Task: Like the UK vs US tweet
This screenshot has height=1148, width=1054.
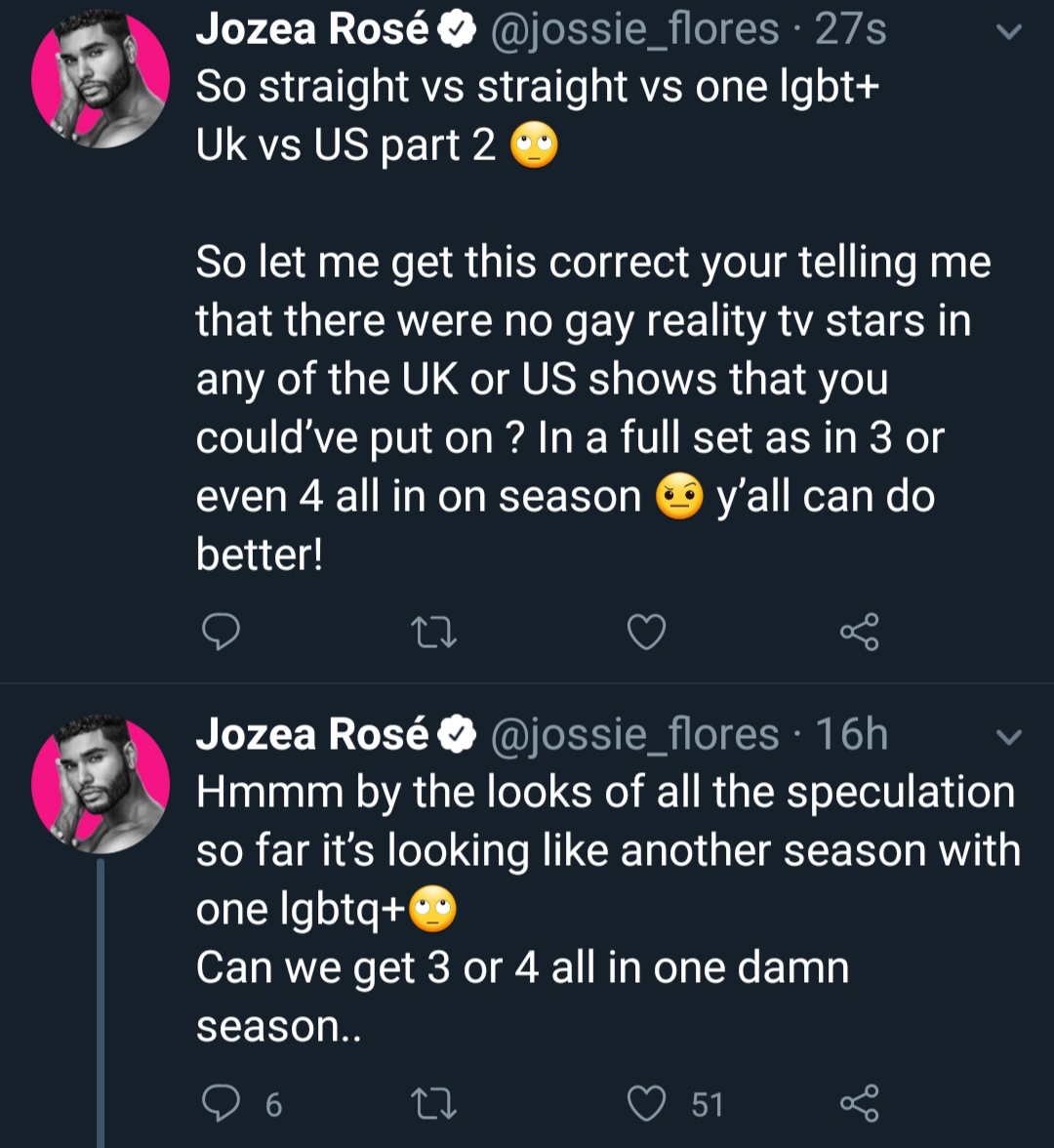Action: [x=647, y=633]
